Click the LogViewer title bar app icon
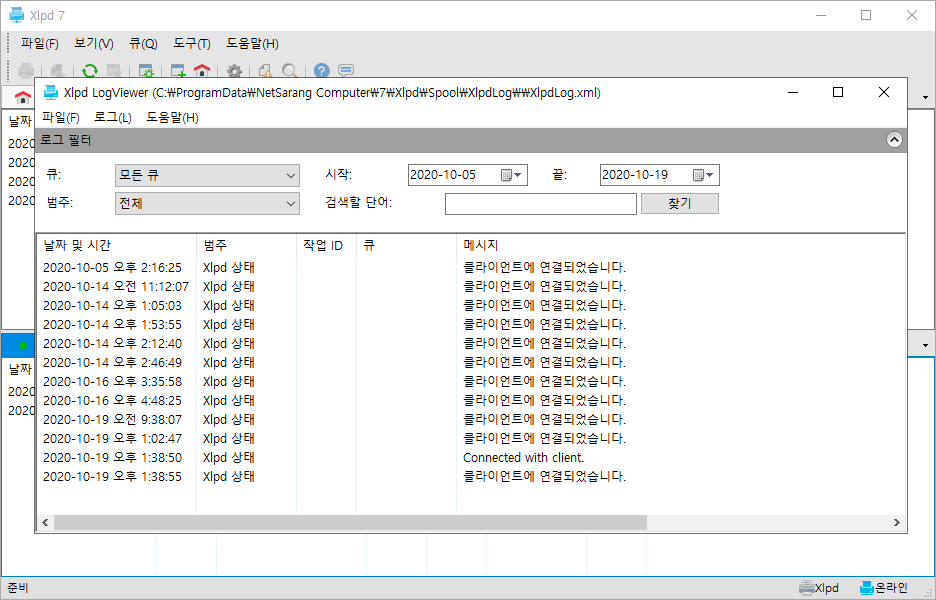 click(51, 93)
